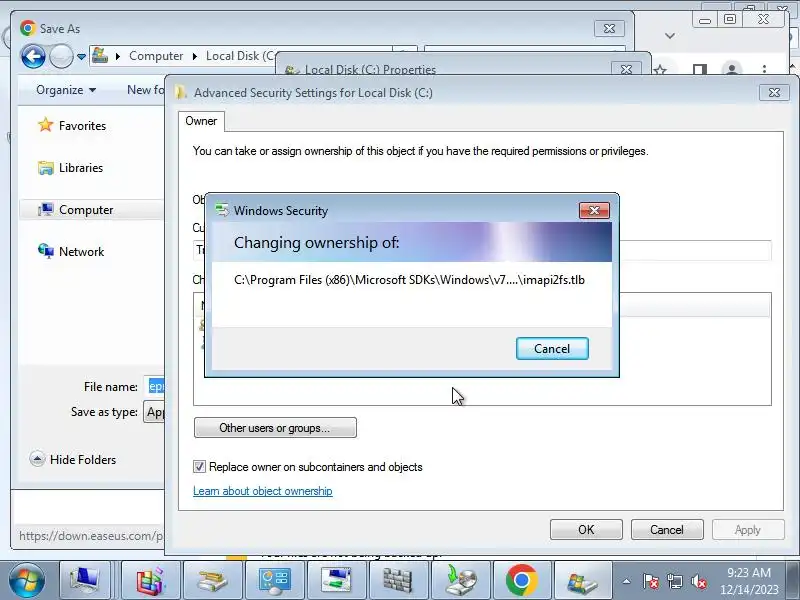Go back in Save As dialog

(34, 56)
